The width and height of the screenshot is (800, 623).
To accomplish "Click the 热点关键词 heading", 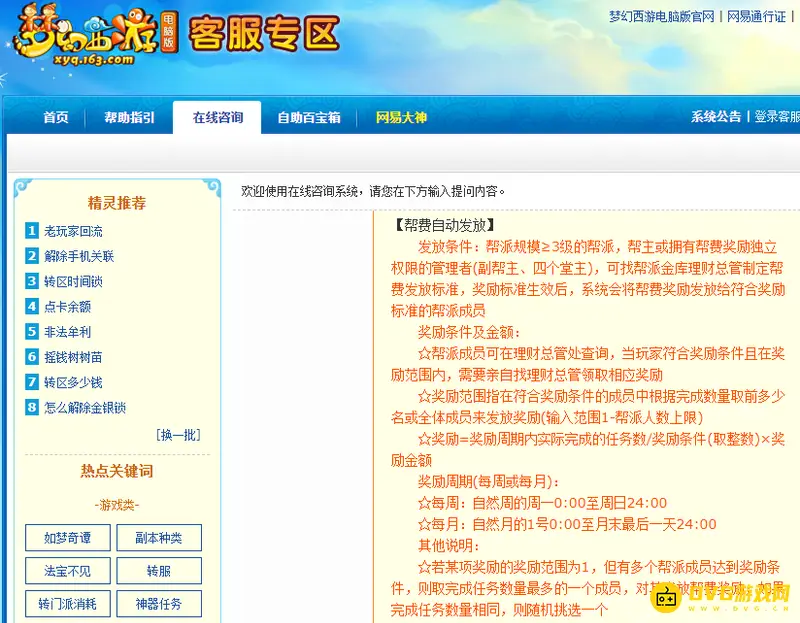I will tap(117, 471).
